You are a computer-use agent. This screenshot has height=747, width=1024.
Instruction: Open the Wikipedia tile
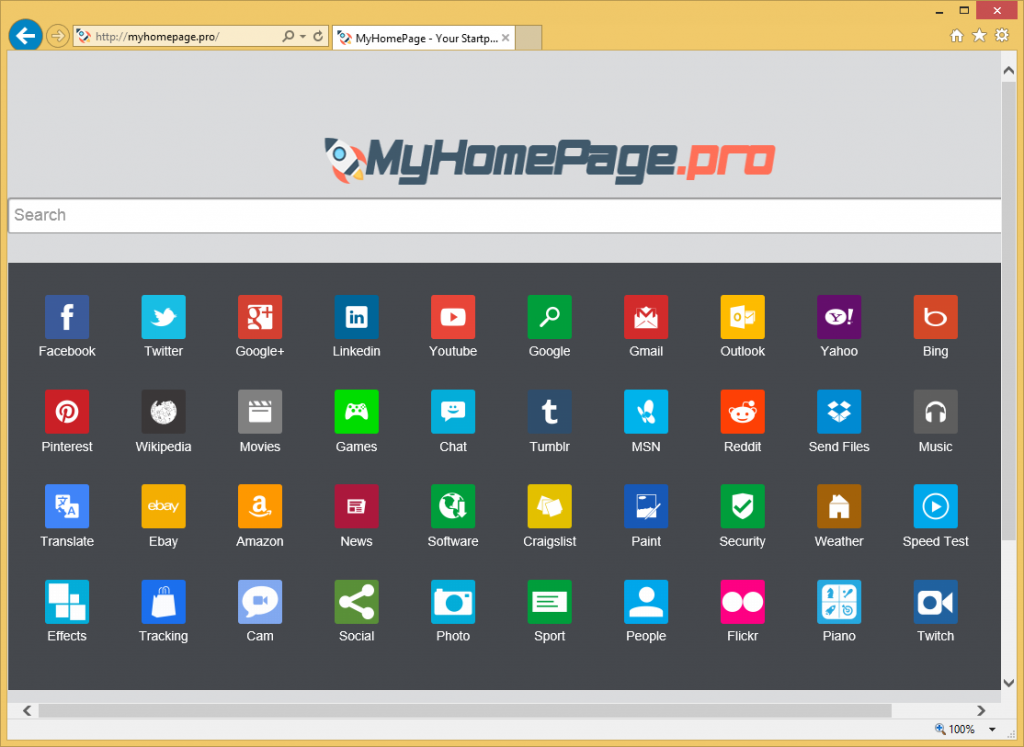pos(163,412)
